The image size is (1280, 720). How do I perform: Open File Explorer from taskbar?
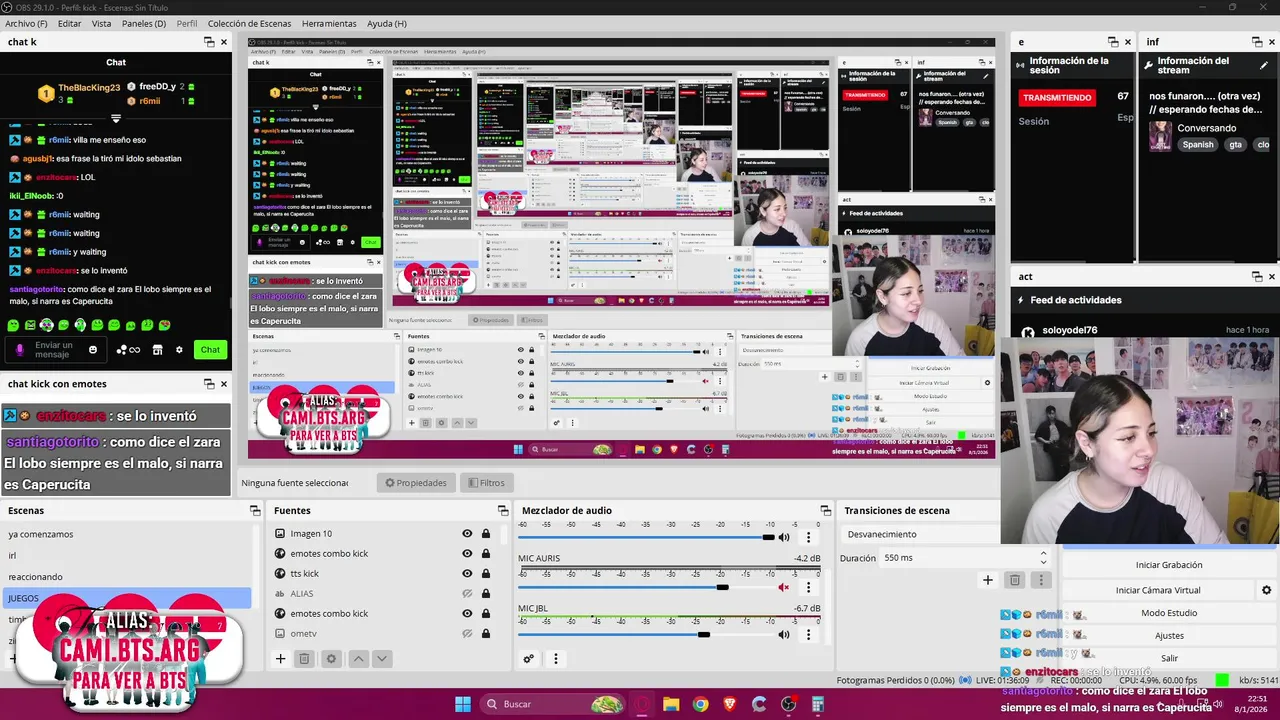coord(671,704)
